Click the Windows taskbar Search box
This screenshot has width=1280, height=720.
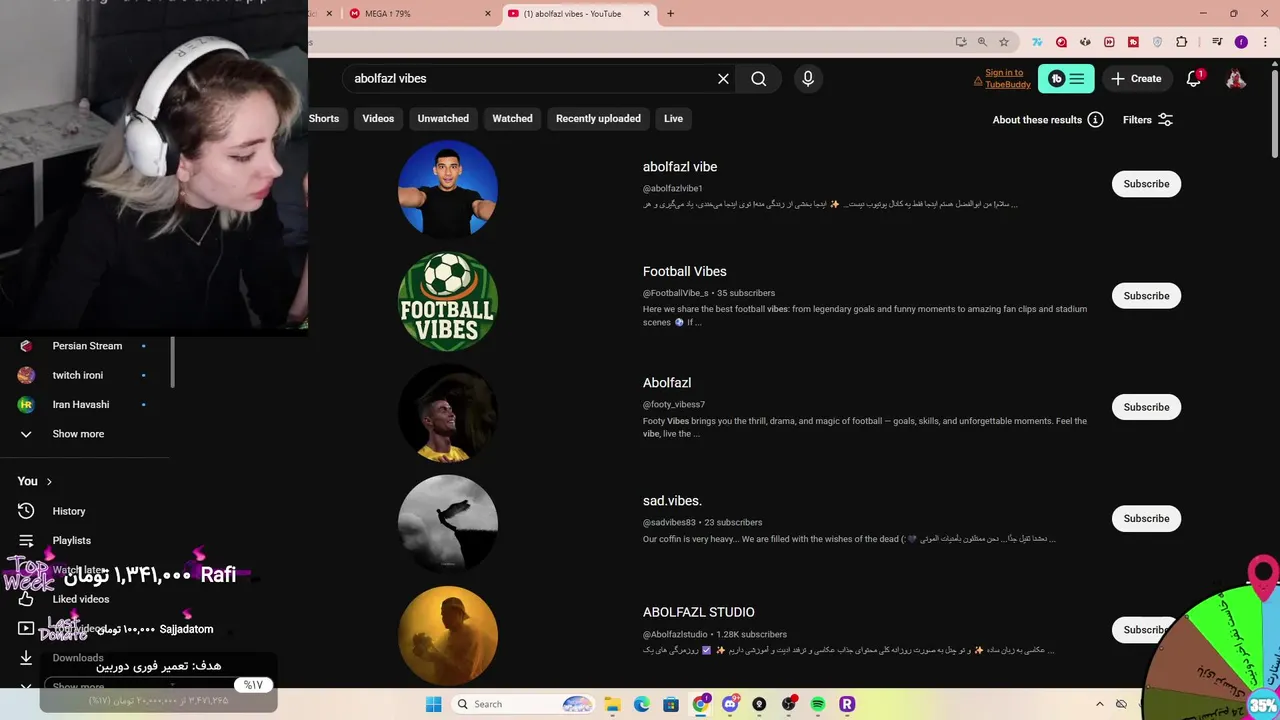tap(523, 704)
